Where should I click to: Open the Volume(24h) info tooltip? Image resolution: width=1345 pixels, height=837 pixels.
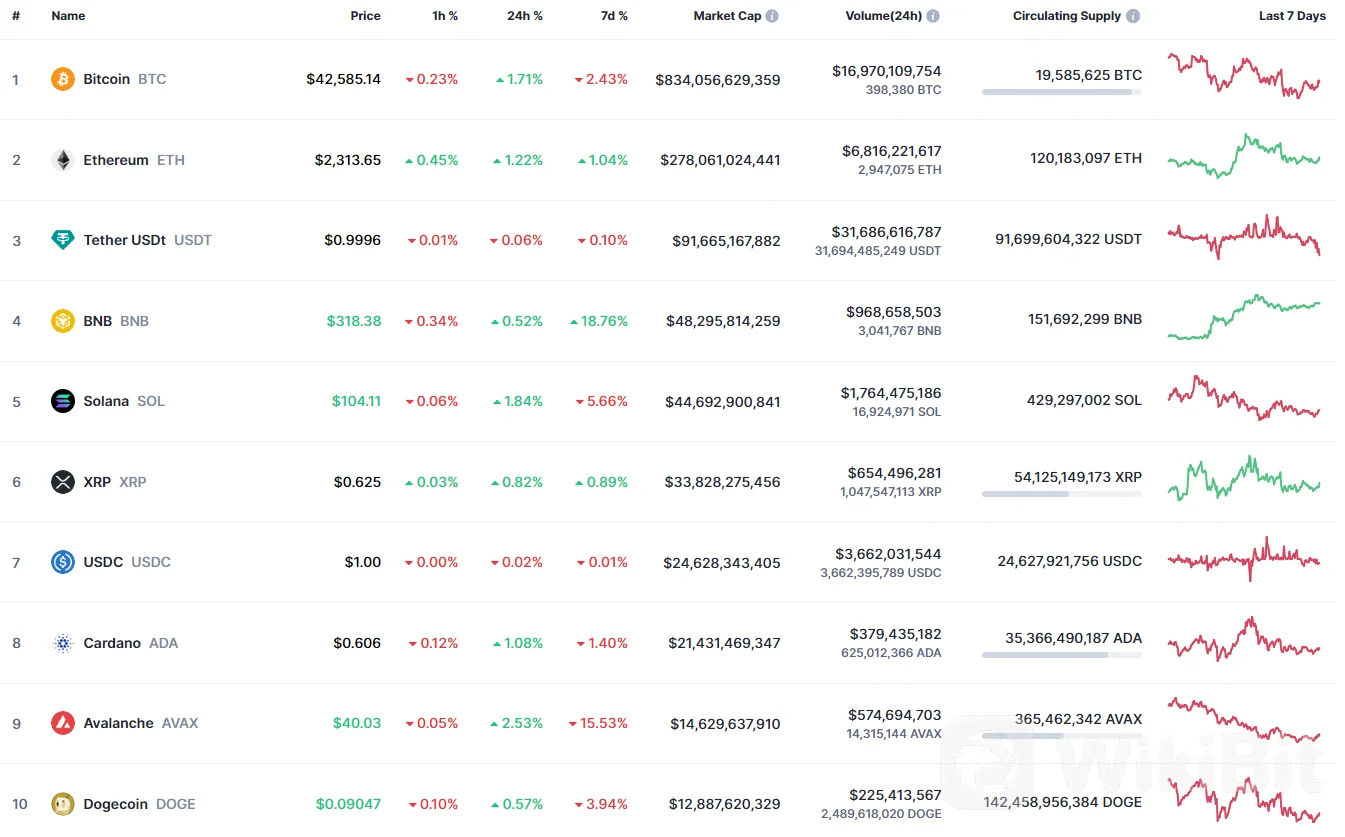pyautogui.click(x=933, y=15)
